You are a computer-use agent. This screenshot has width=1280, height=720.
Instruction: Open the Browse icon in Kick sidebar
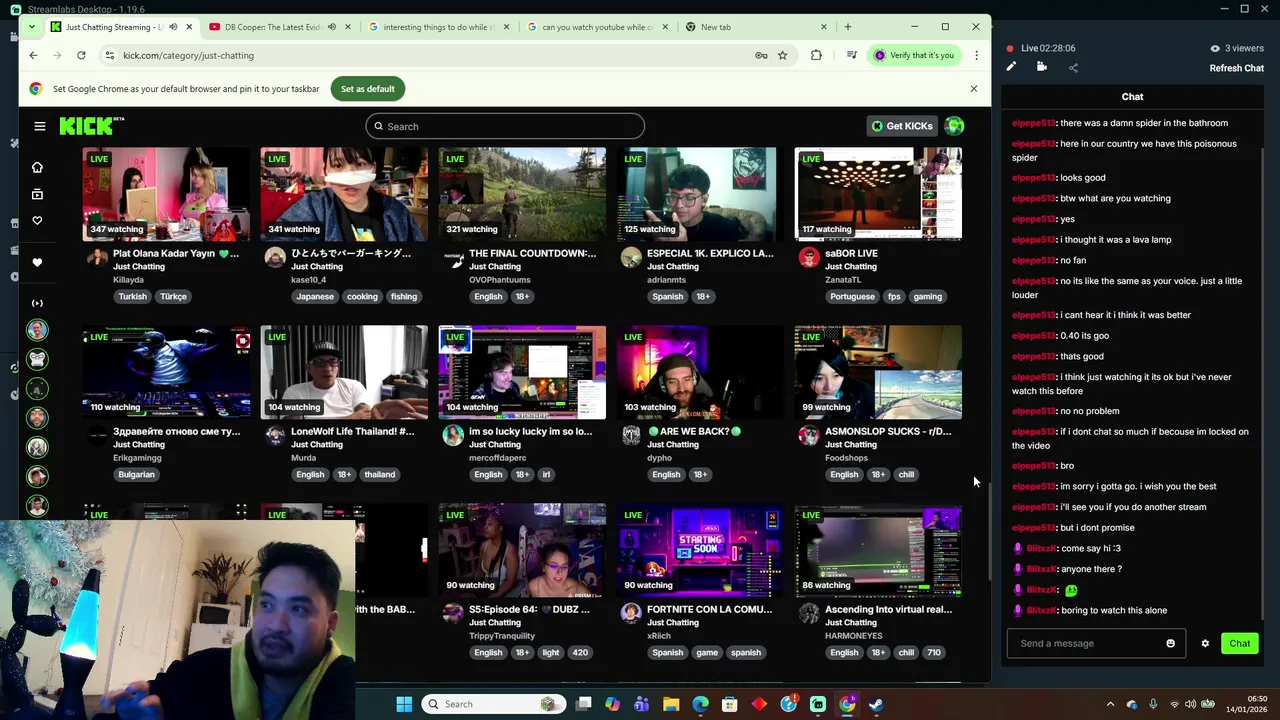pyautogui.click(x=37, y=194)
